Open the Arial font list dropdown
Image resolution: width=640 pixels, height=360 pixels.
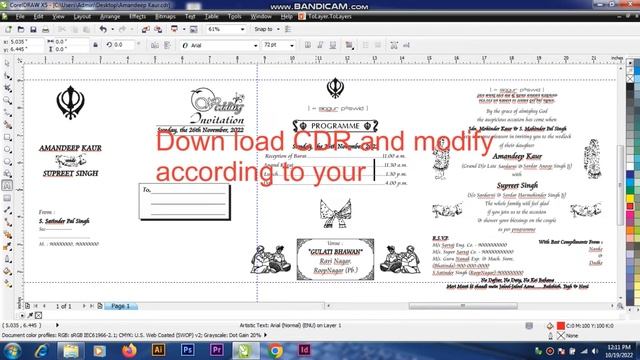pyautogui.click(x=256, y=45)
